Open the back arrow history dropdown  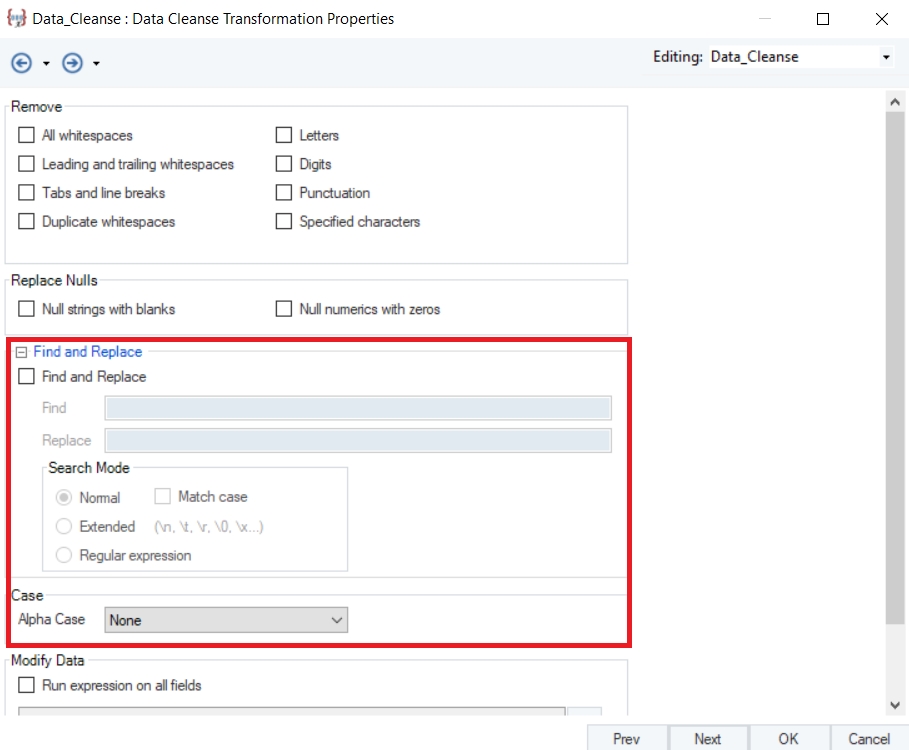pos(46,64)
